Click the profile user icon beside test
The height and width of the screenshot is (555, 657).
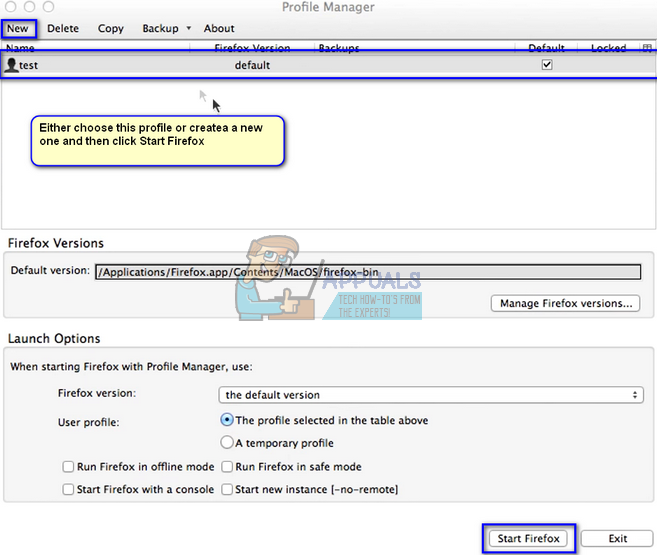click(11, 65)
